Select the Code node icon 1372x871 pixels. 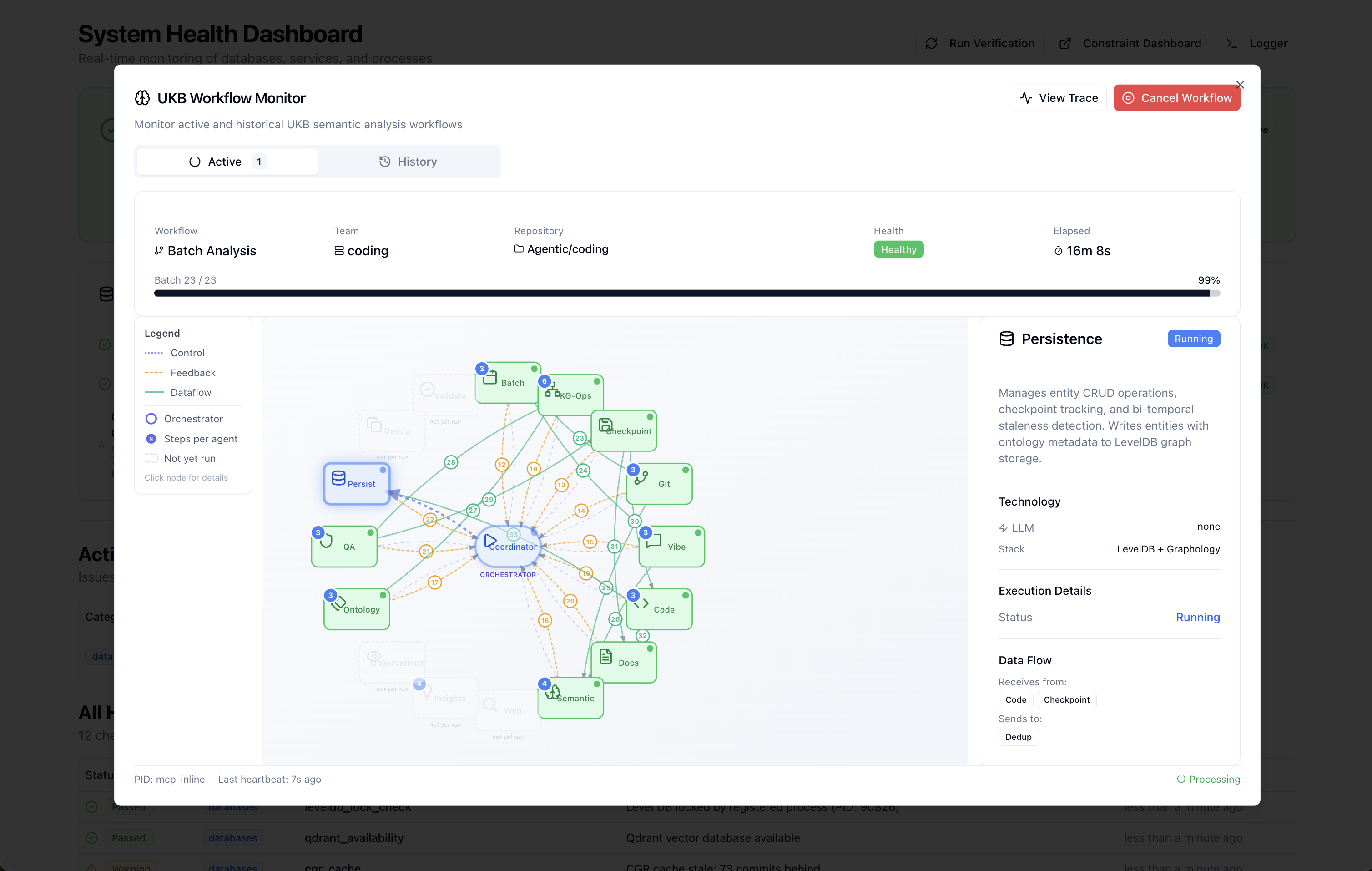pos(641,604)
